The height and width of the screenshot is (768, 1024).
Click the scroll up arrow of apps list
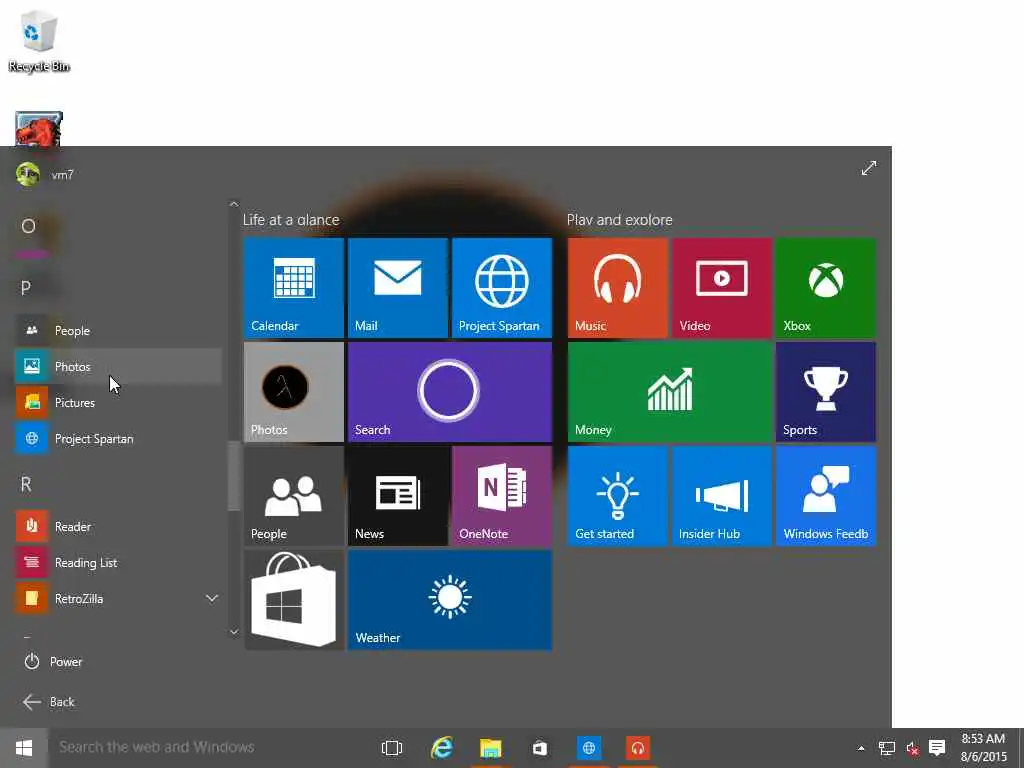234,204
